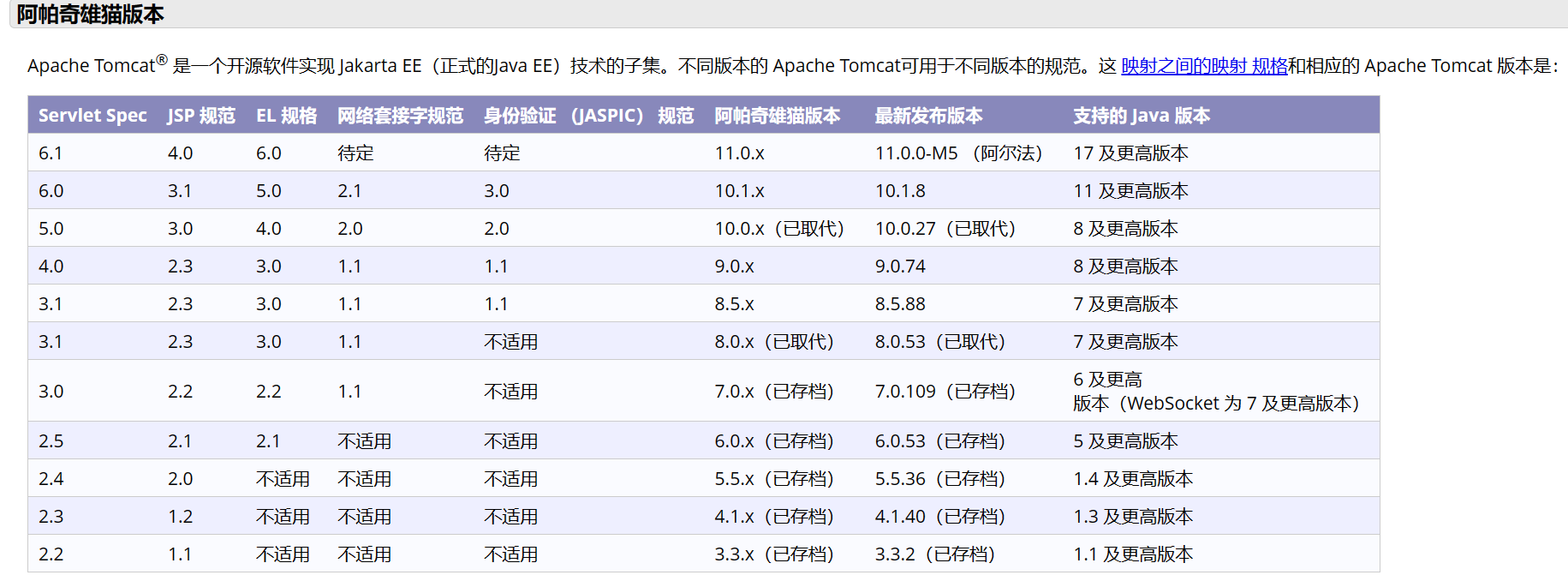The image size is (1568, 581).
Task: Click the WebSocket 为 7 及更高版本 cell
Action: 1216,392
